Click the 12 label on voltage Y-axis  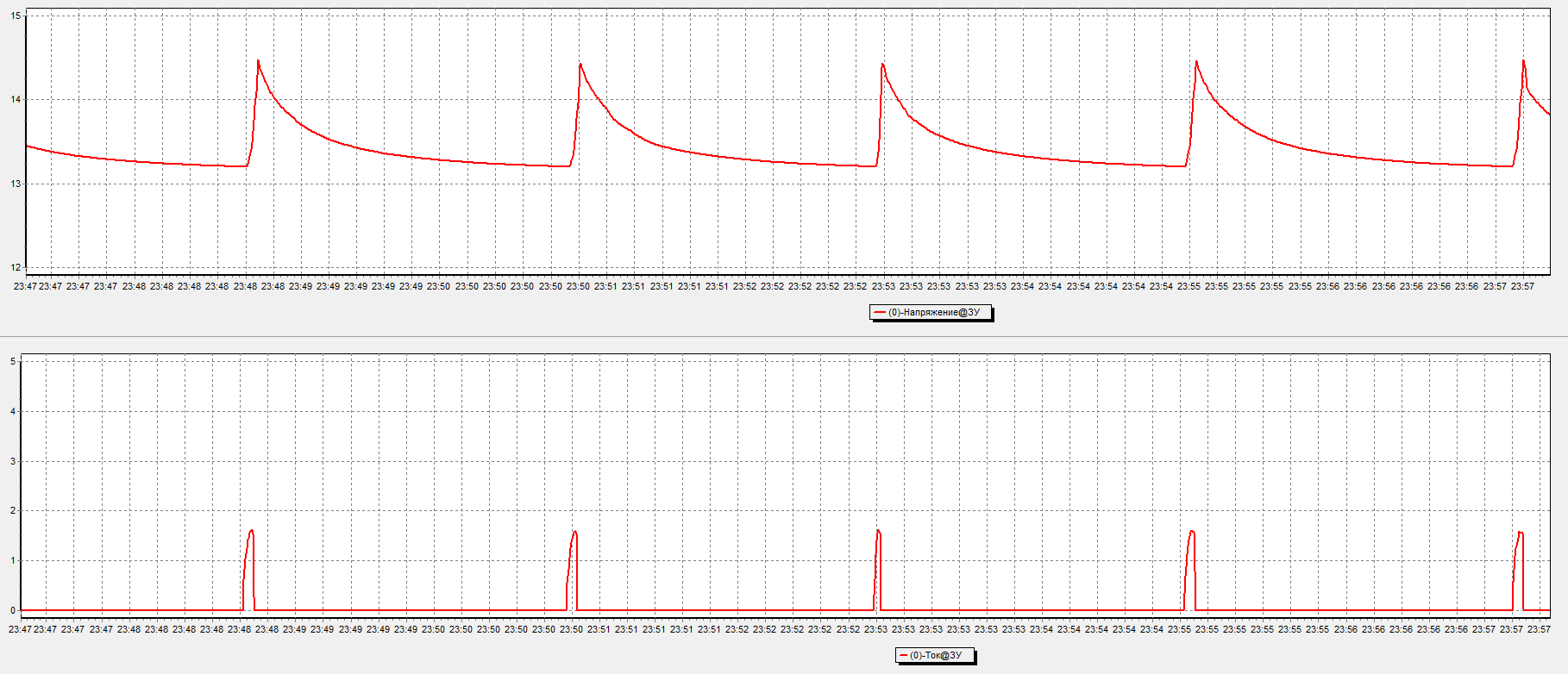(16, 267)
